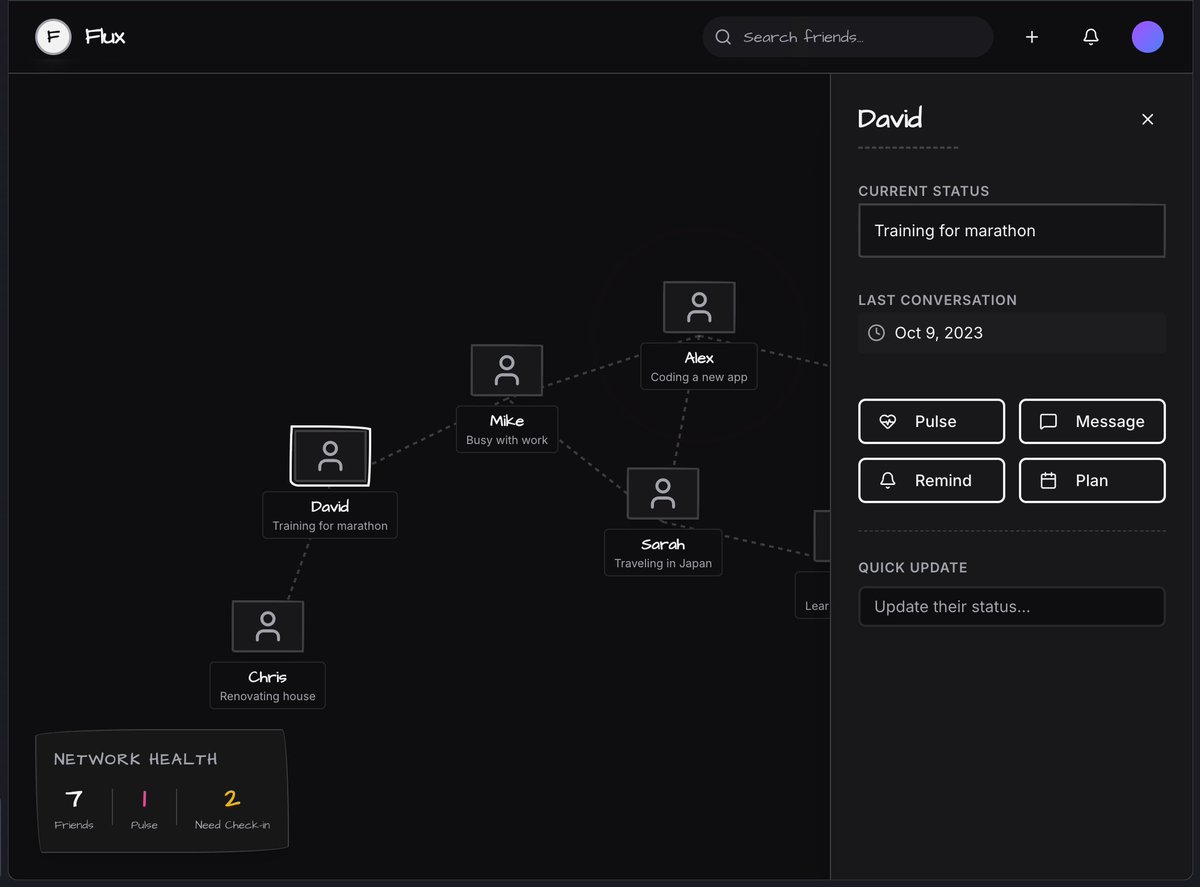The width and height of the screenshot is (1200, 887).
Task: Click the heart pulse icon
Action: pyautogui.click(x=888, y=422)
